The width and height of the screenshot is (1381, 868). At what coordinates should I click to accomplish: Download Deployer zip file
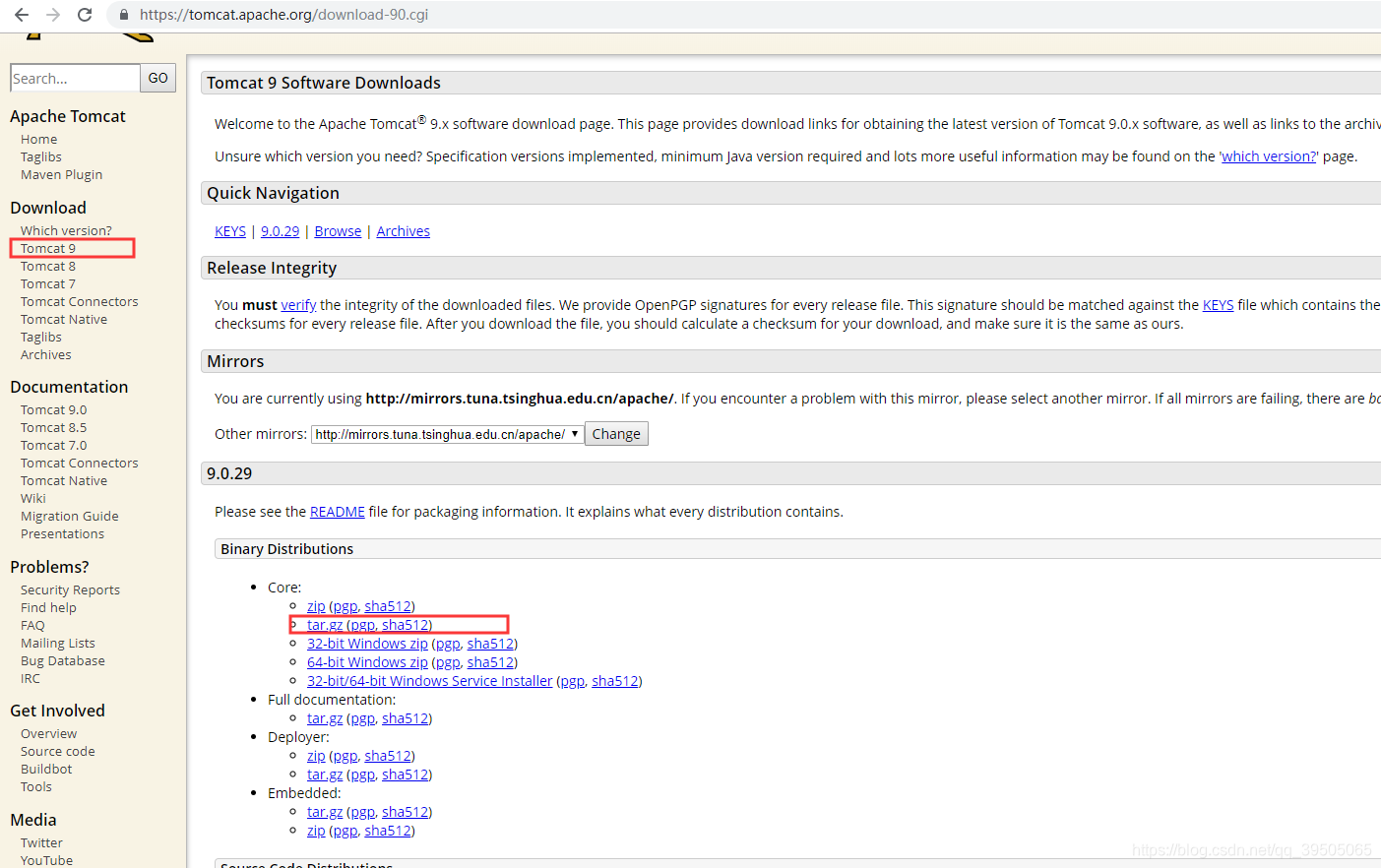pyautogui.click(x=316, y=756)
